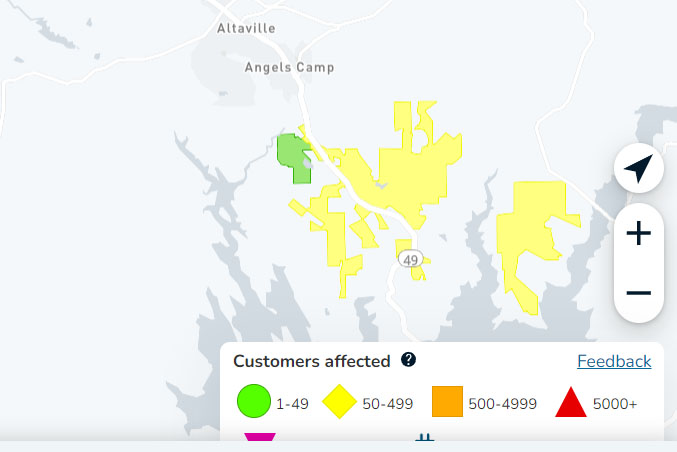677x452 pixels.
Task: Select the green circle 1-49 legend icon
Action: click(254, 401)
